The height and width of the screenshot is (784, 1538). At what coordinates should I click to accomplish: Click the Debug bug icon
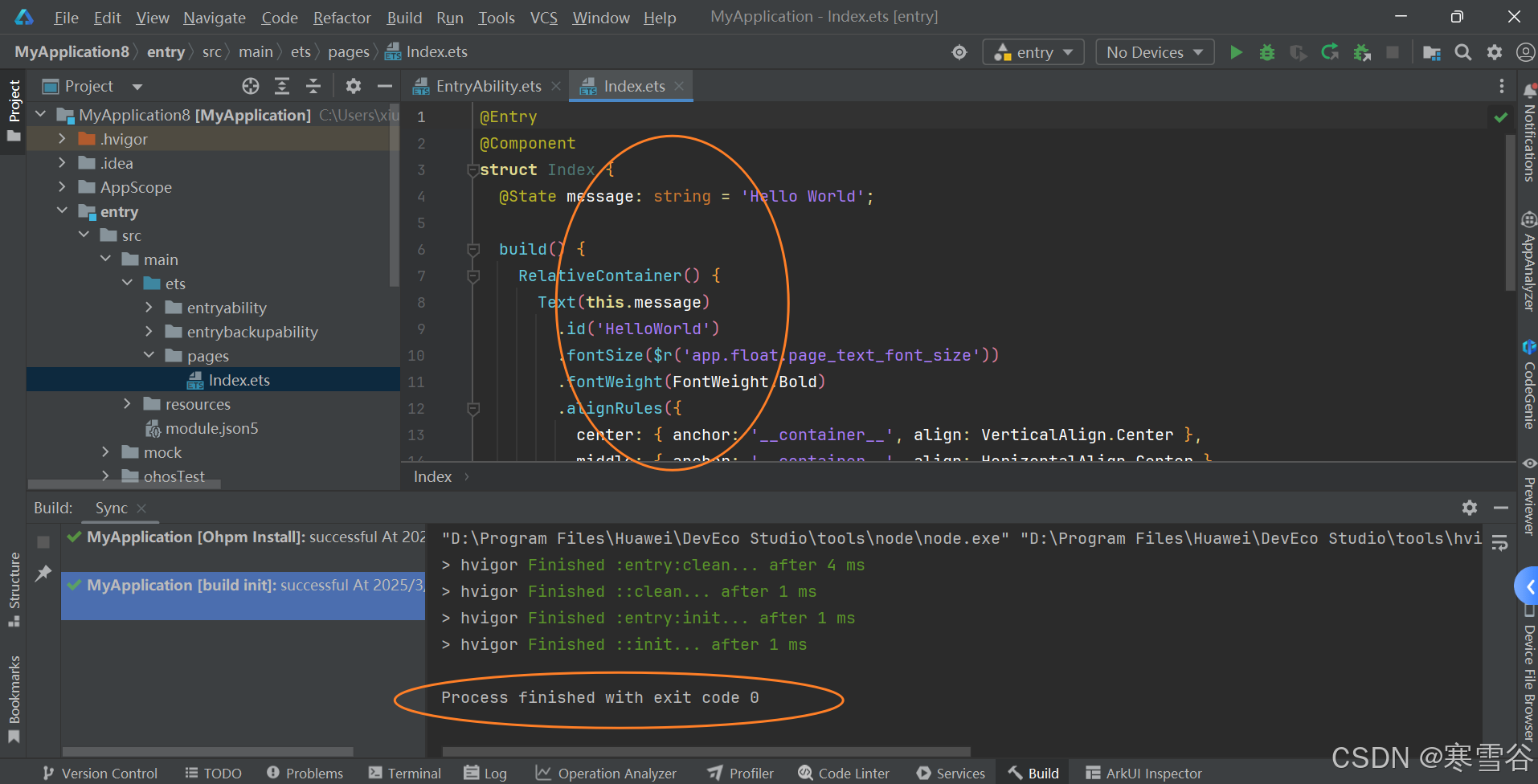coord(1267,52)
